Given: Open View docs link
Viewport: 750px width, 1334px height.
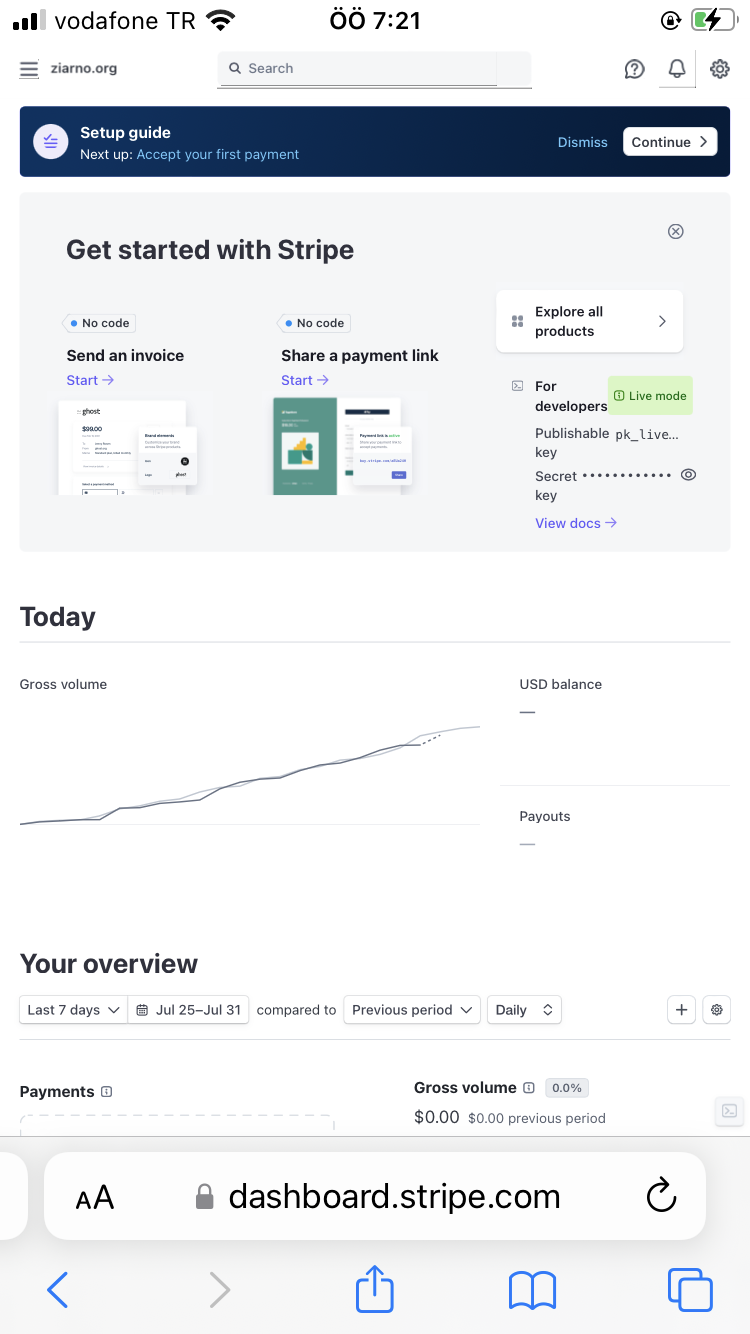Looking at the screenshot, I should 576,523.
